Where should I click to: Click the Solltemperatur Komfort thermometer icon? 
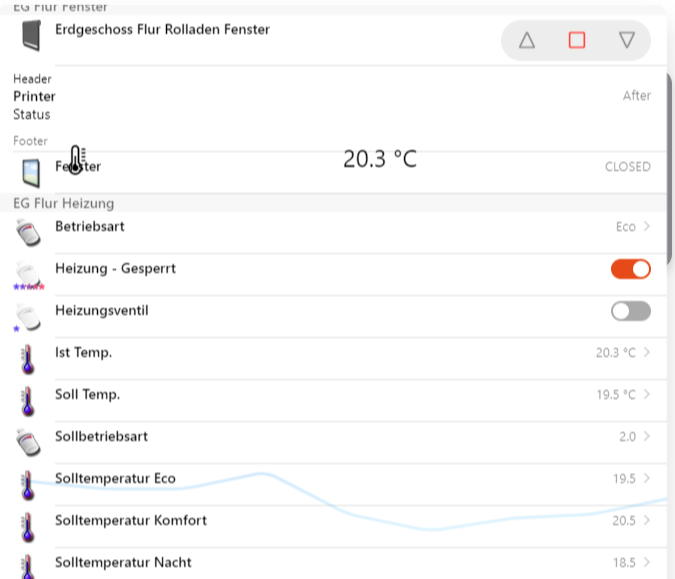click(30, 526)
